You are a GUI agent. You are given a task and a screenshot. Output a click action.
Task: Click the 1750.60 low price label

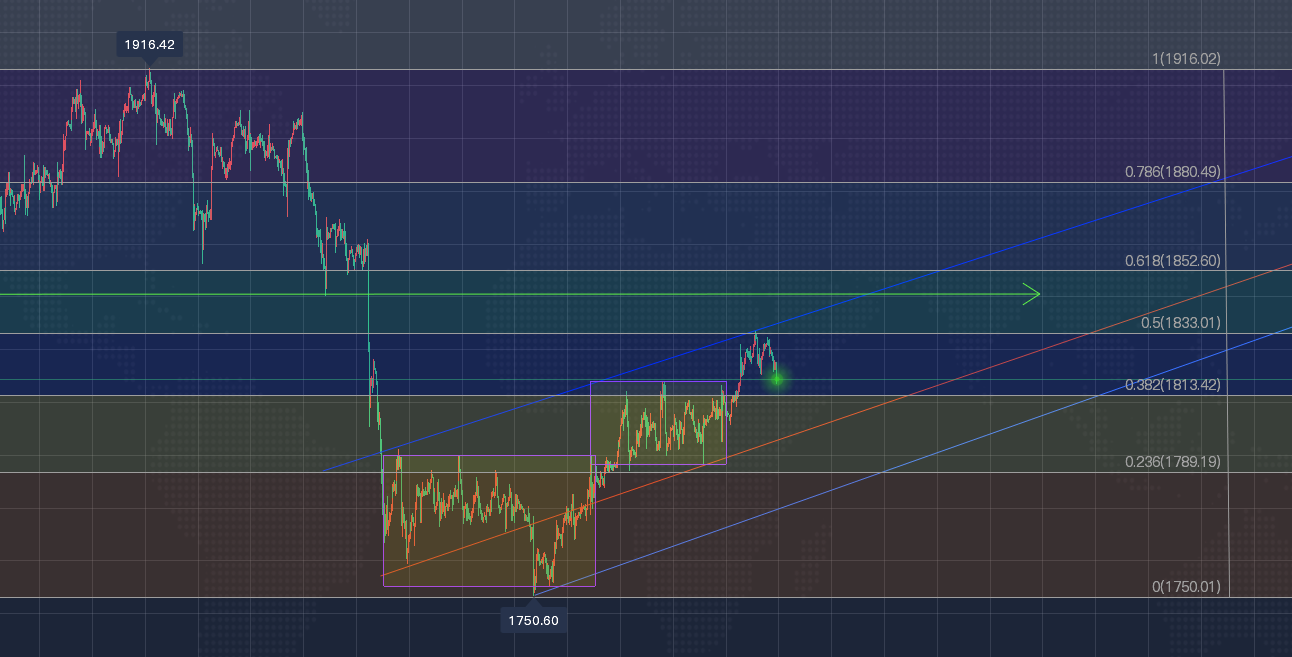(x=533, y=621)
